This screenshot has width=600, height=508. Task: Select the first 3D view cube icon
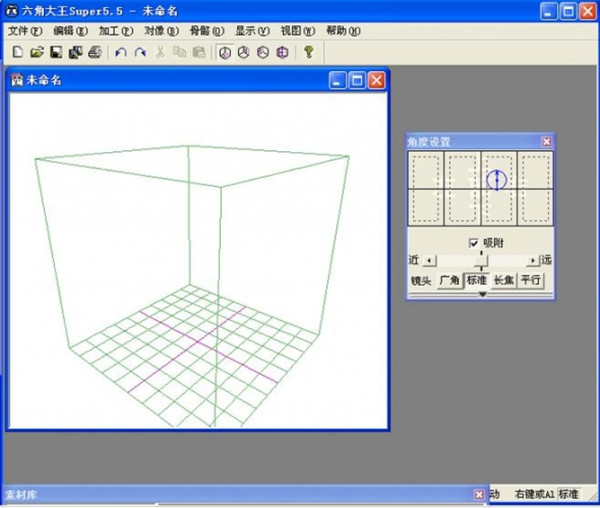click(225, 52)
